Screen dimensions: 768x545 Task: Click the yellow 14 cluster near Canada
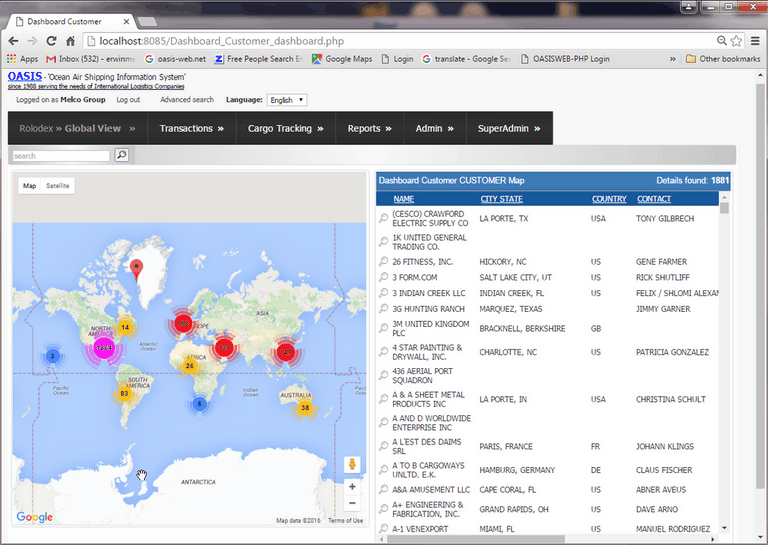[x=125, y=327]
